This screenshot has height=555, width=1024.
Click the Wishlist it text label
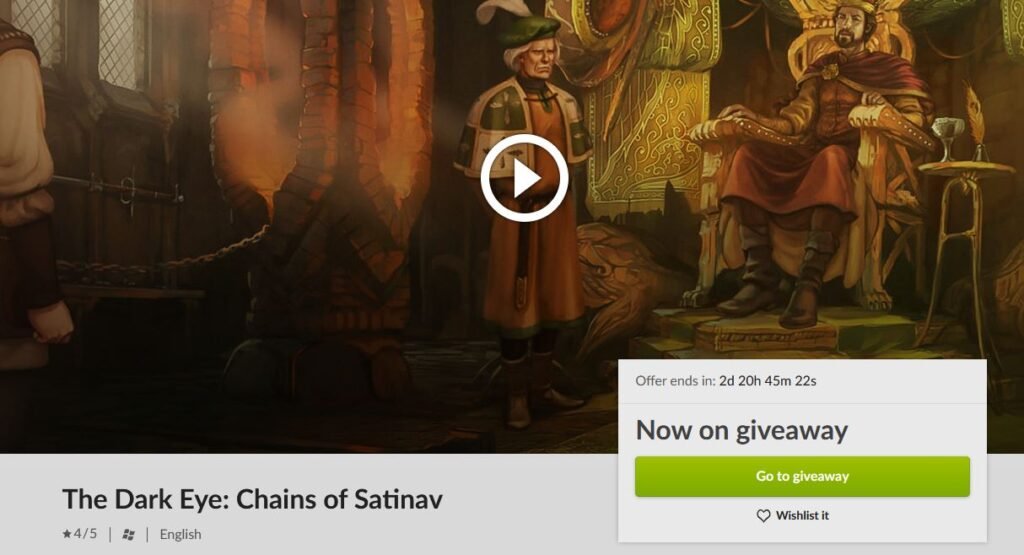(x=802, y=515)
